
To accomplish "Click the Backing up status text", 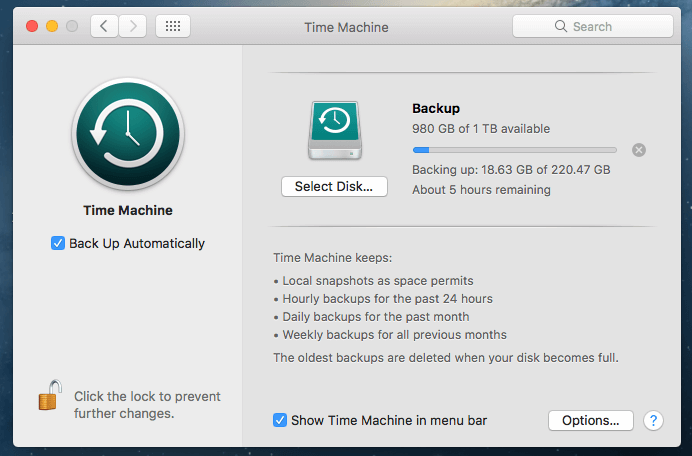I will 511,170.
